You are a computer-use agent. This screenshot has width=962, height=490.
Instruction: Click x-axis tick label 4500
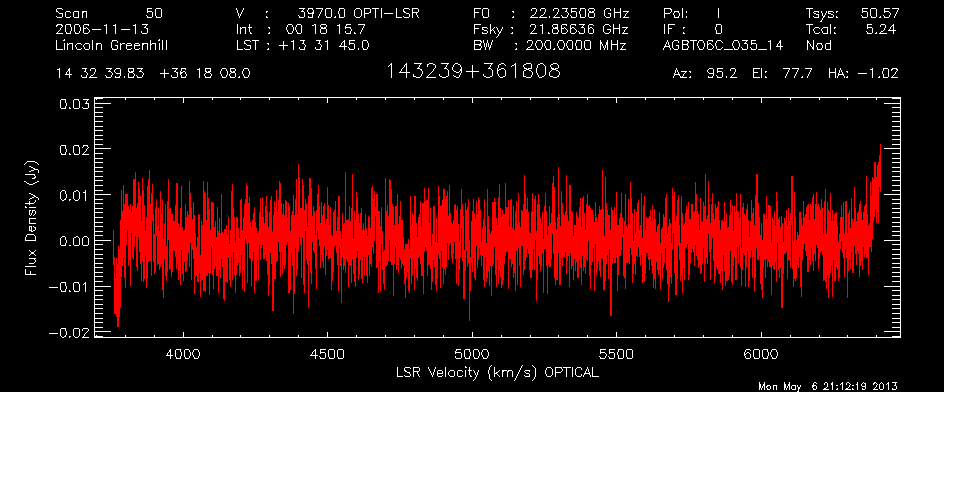[x=327, y=354]
